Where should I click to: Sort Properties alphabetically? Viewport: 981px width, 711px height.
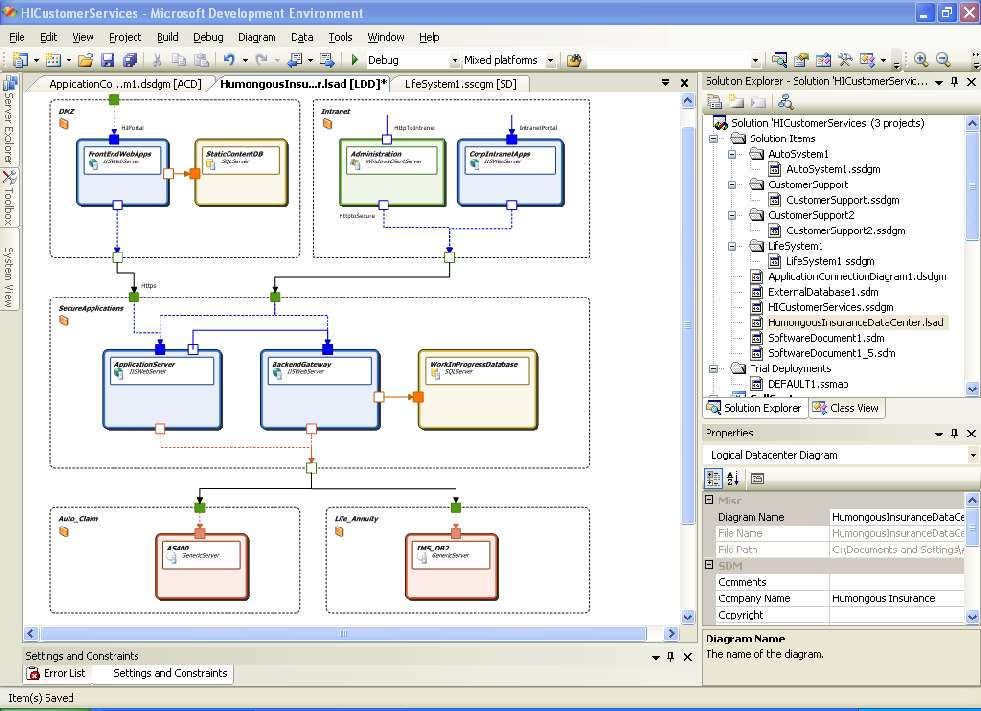[733, 479]
